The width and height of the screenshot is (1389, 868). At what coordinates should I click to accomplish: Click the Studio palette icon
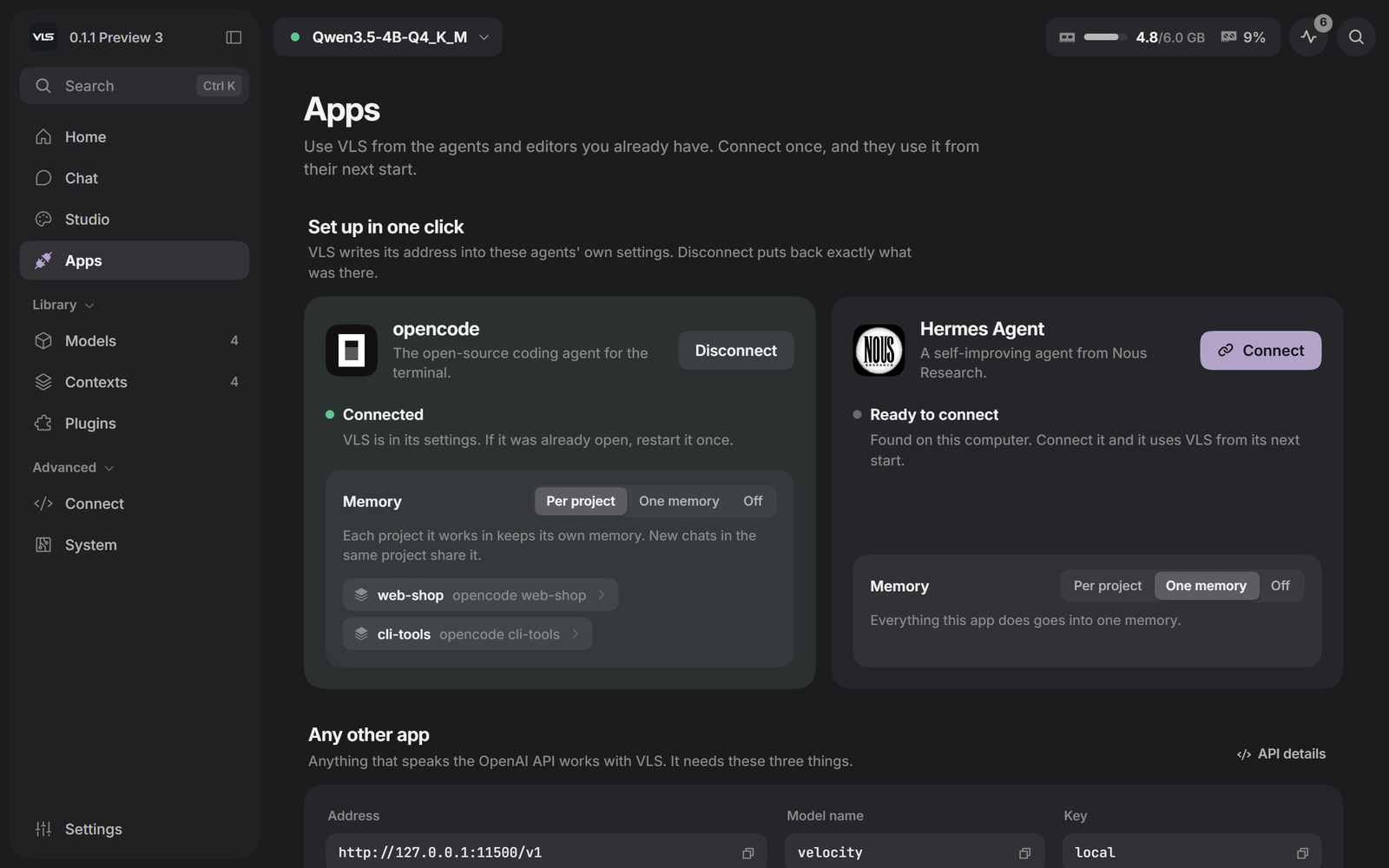pyautogui.click(x=43, y=220)
